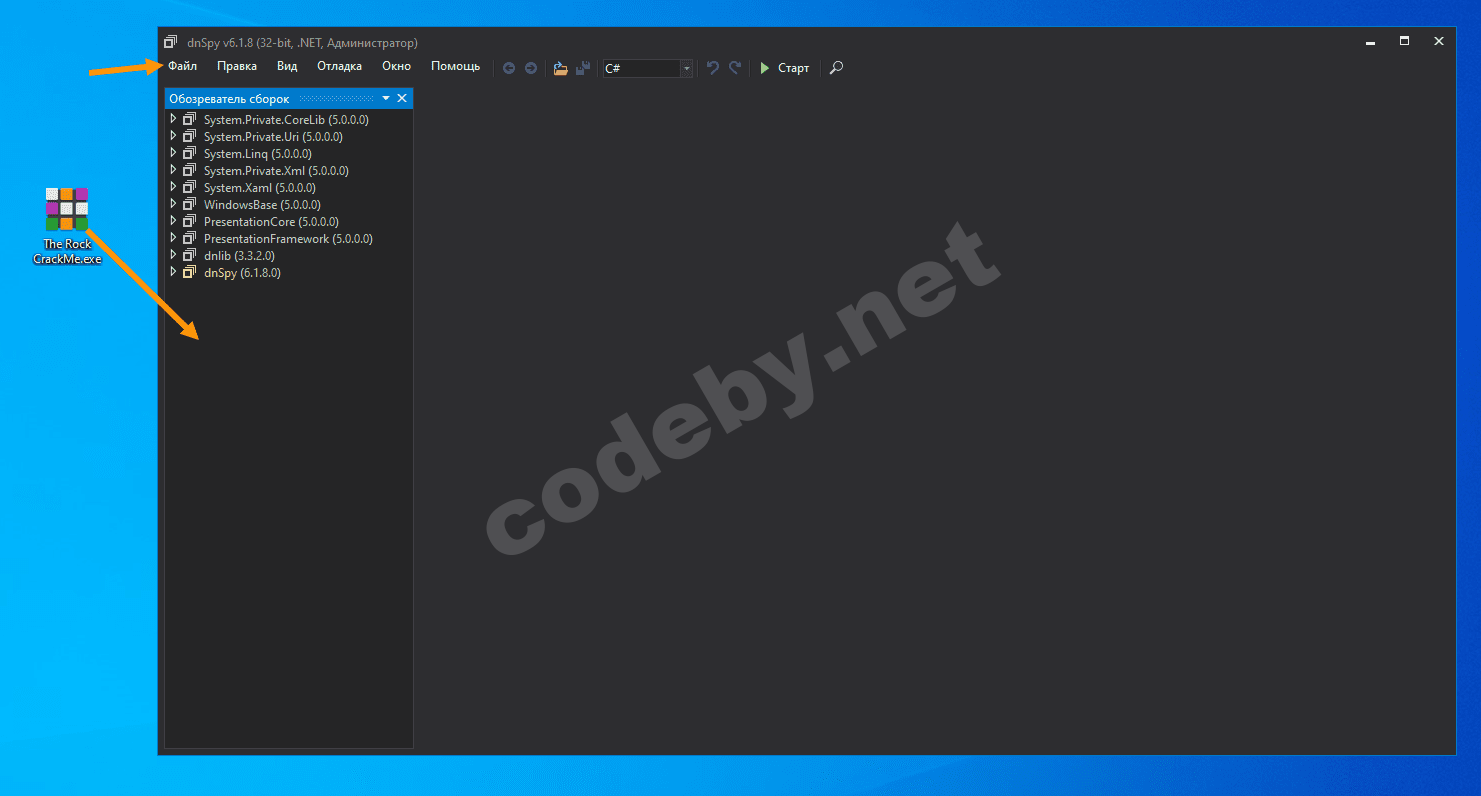Click the navigate forward arrow icon
Screen dimensions: 1481x796
click(531, 68)
